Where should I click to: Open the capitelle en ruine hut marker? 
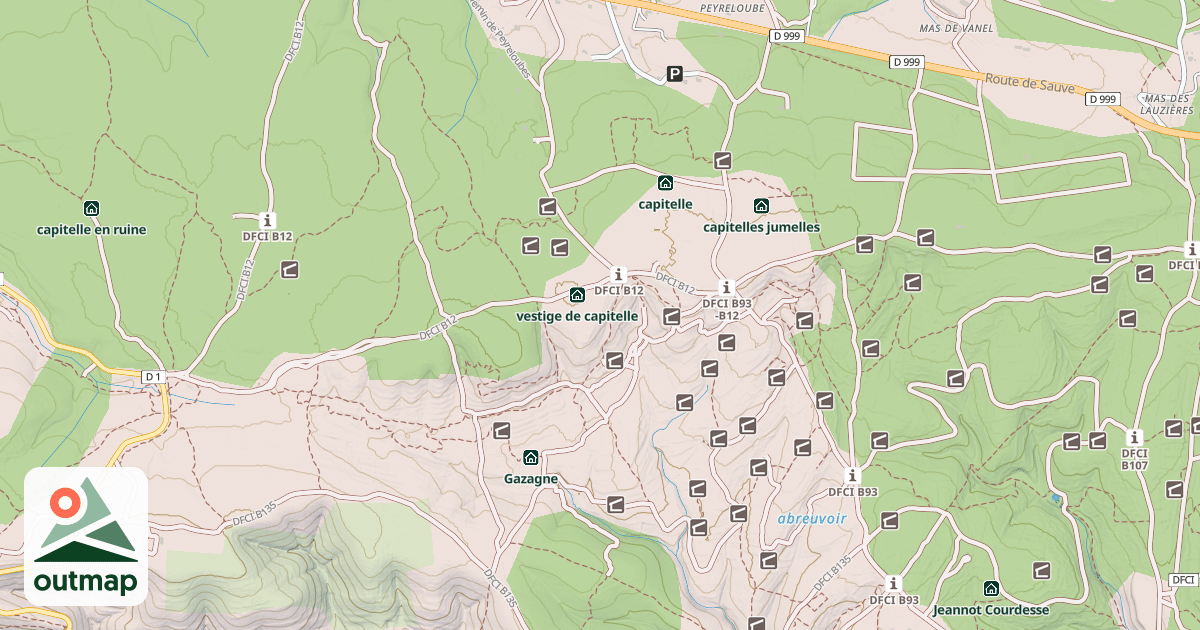point(91,209)
